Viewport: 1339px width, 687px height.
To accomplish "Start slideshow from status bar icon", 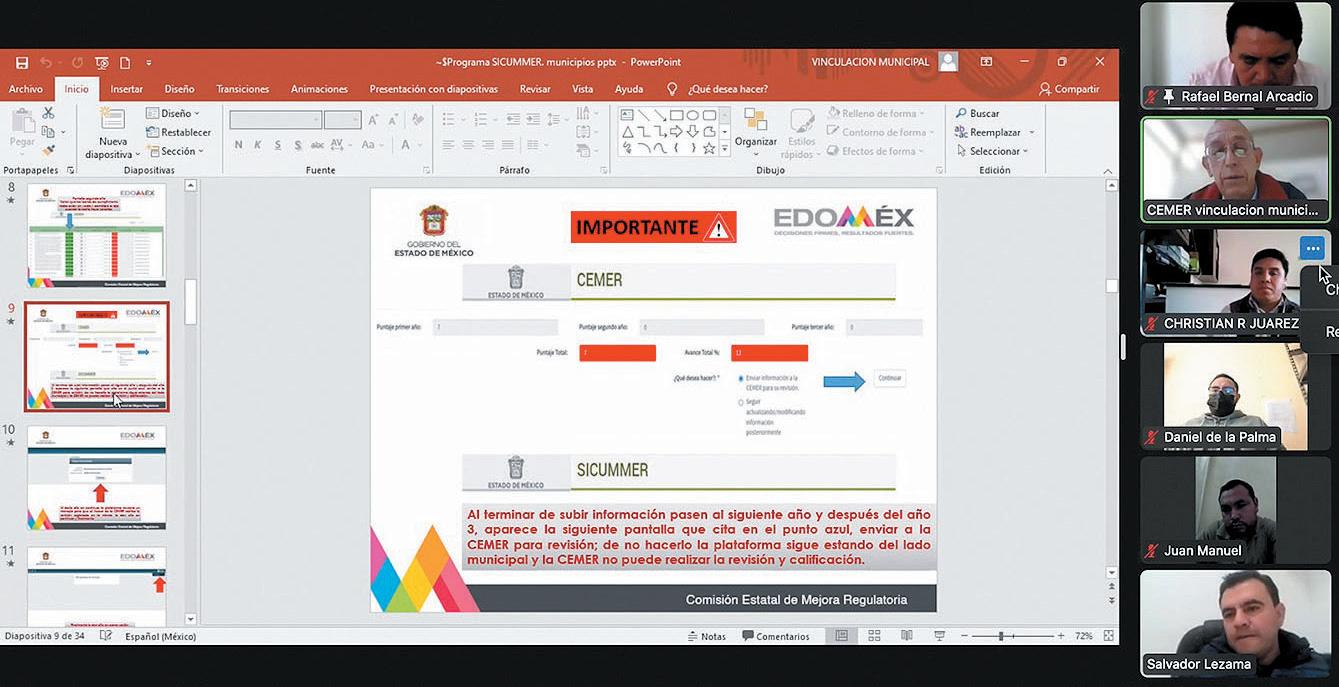I will (939, 636).
